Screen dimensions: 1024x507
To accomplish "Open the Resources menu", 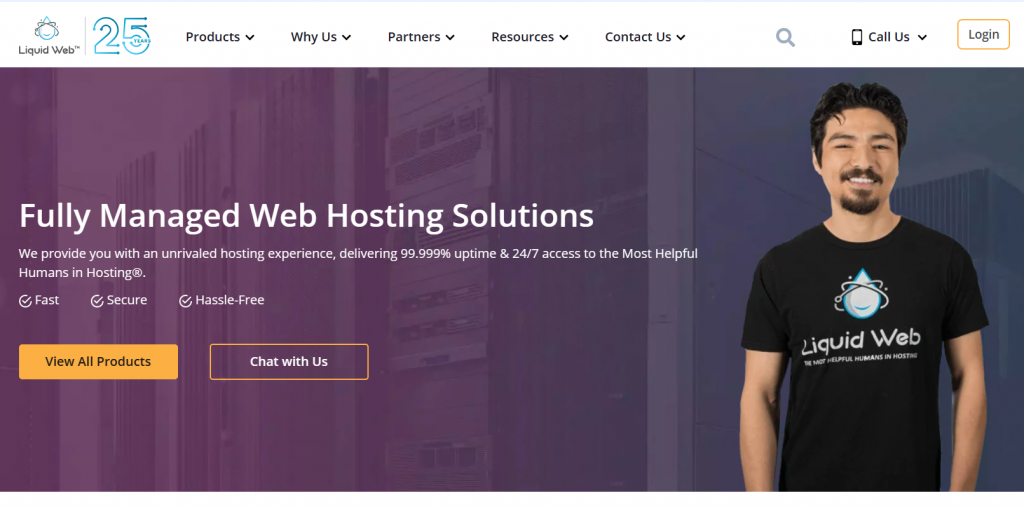I will [529, 37].
